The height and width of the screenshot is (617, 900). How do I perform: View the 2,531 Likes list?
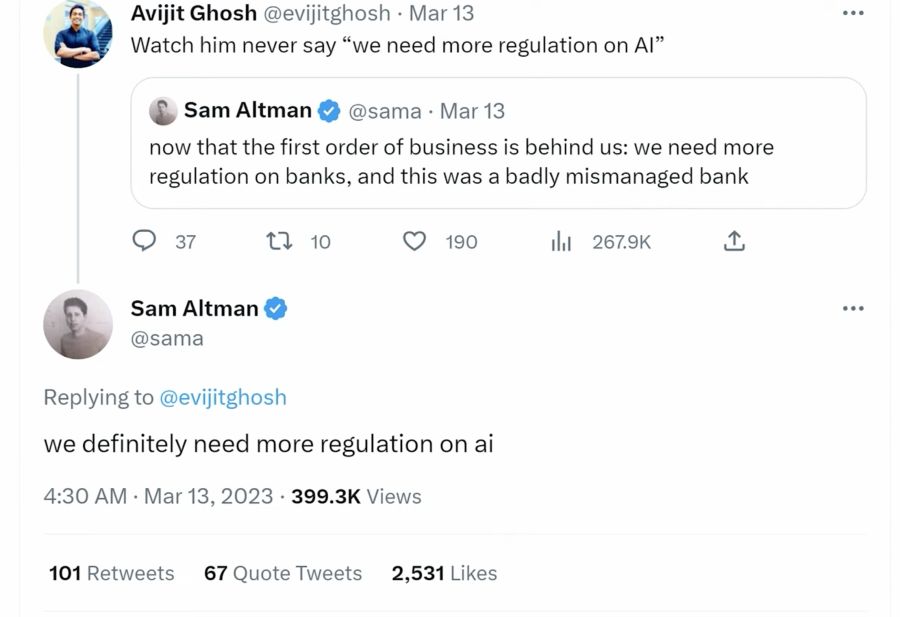[444, 573]
